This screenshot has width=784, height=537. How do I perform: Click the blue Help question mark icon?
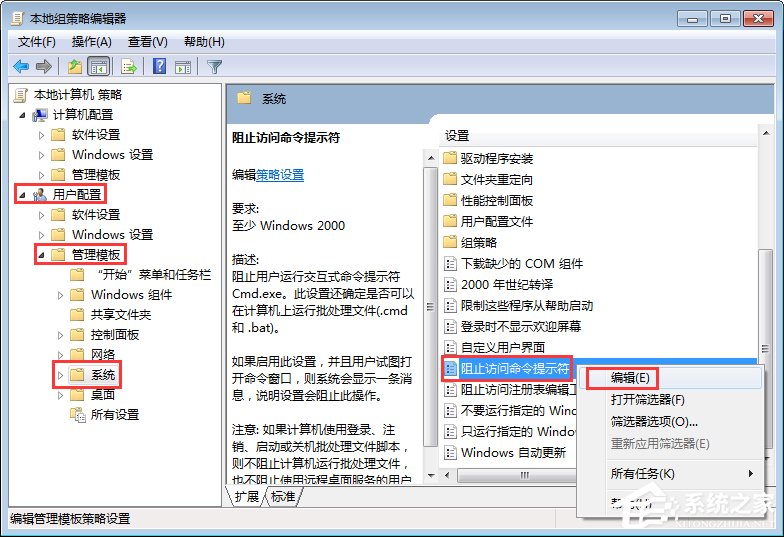pos(160,66)
